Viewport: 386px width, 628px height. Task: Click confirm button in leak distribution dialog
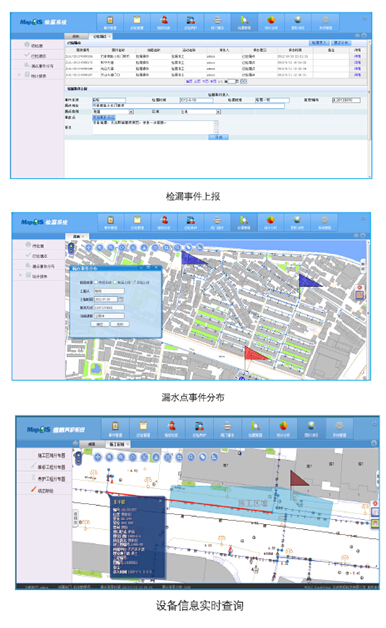(100, 324)
